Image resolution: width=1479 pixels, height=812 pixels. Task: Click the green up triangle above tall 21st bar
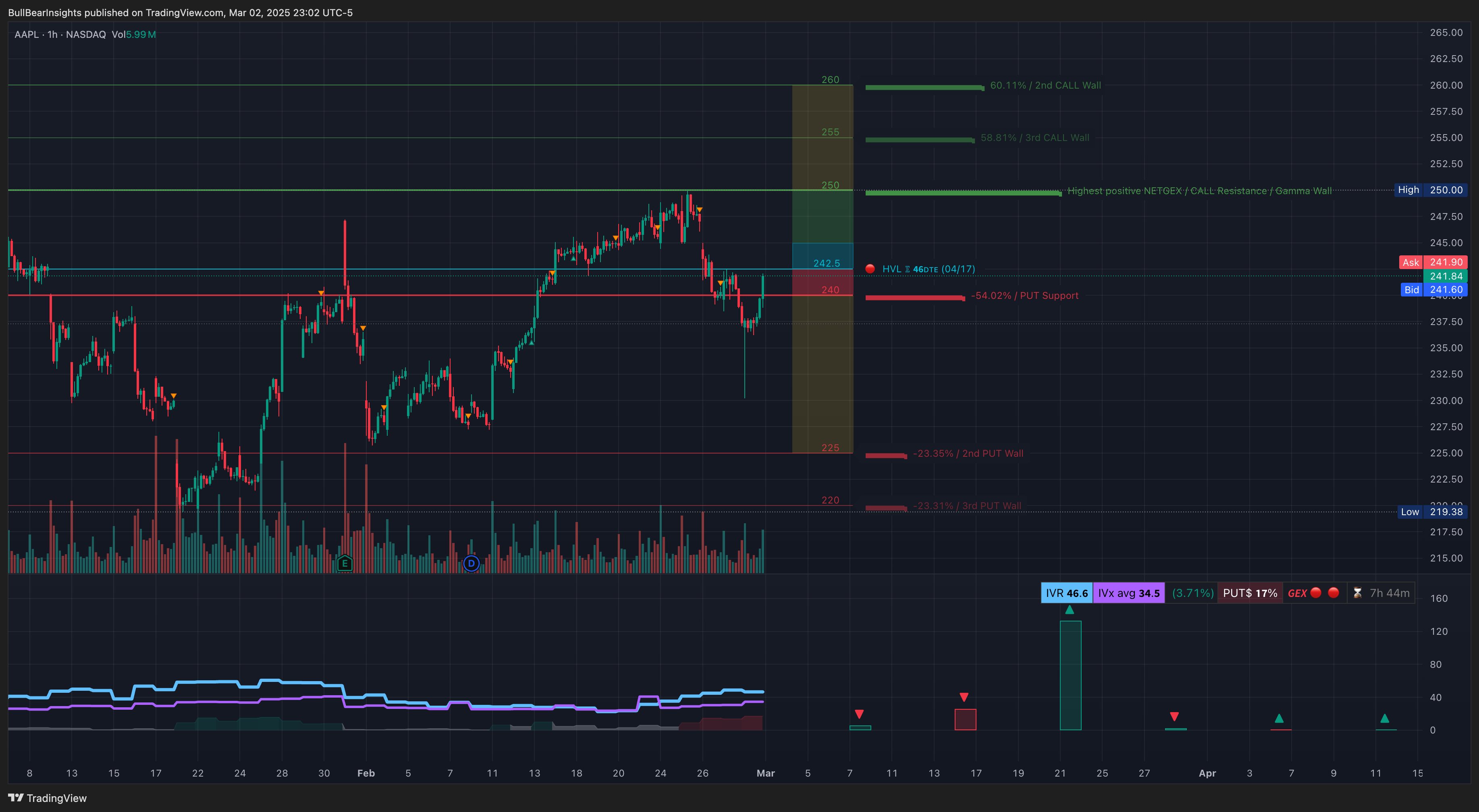1070,609
